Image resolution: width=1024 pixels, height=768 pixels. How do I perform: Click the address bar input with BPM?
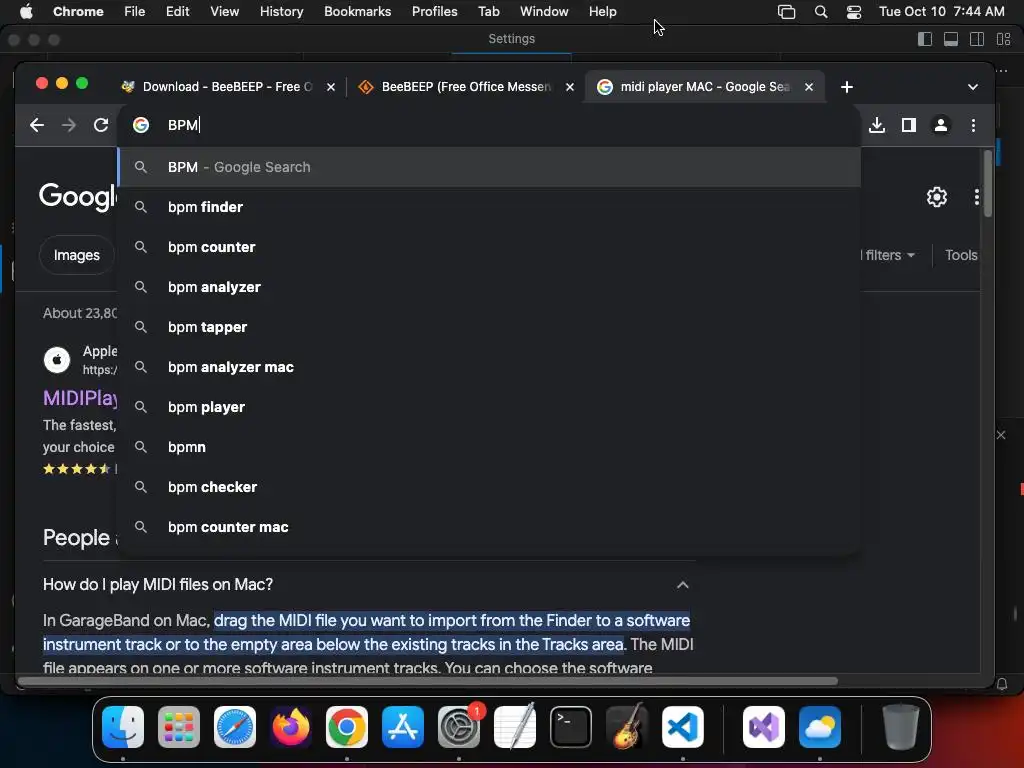[489, 125]
